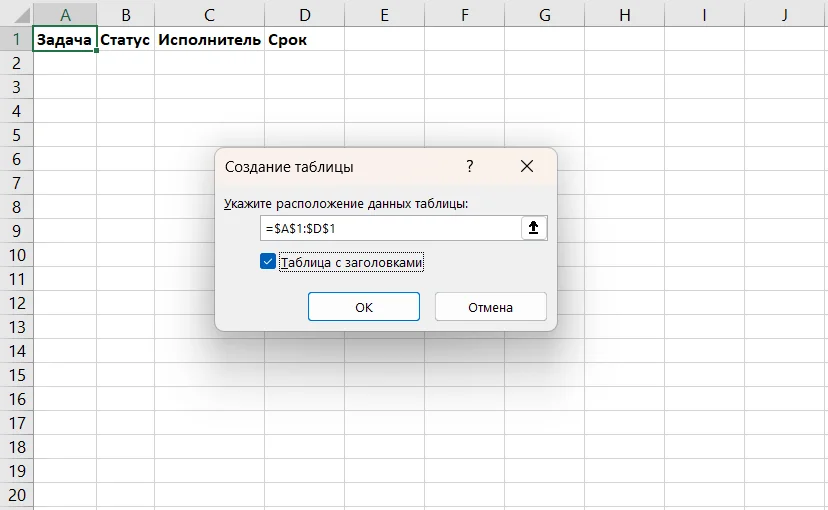Select the Статус header cell
The image size is (828, 510).
(x=125, y=39)
